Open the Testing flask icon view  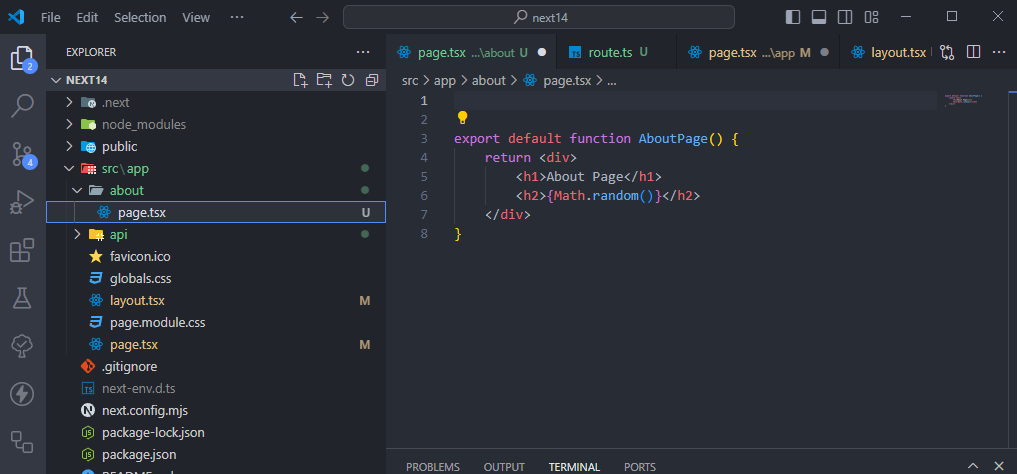pos(22,297)
